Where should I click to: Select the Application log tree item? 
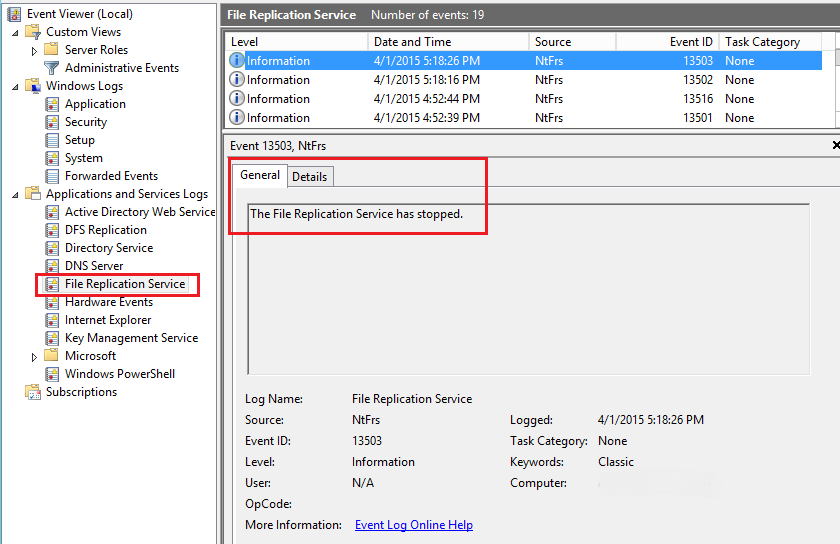(x=95, y=104)
